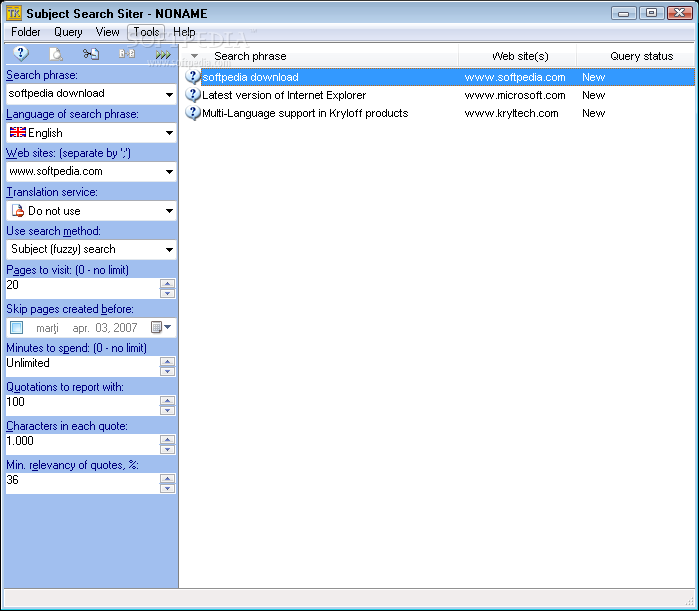Open the View menu
The width and height of the screenshot is (699, 611).
point(107,32)
